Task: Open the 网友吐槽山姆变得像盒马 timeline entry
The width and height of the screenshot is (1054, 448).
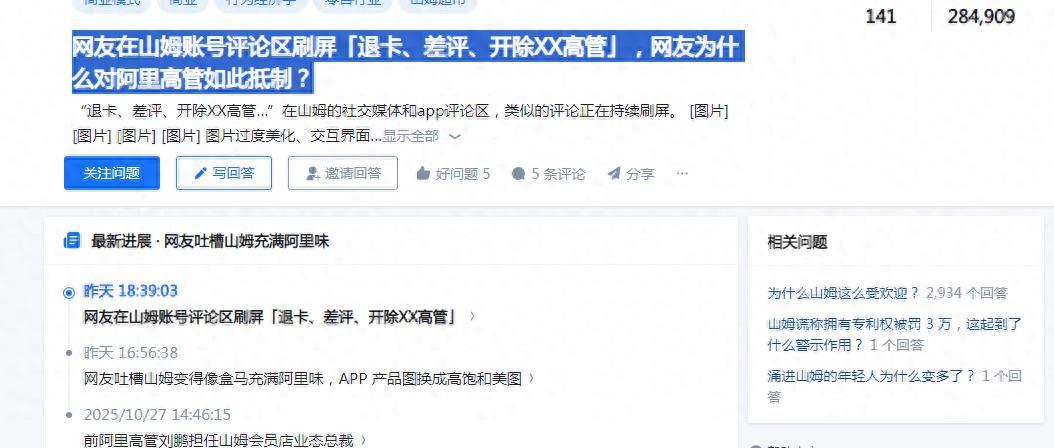Action: click(x=309, y=379)
